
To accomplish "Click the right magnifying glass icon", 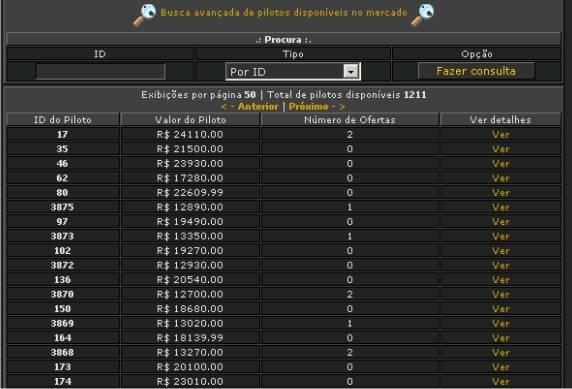I will [x=422, y=15].
